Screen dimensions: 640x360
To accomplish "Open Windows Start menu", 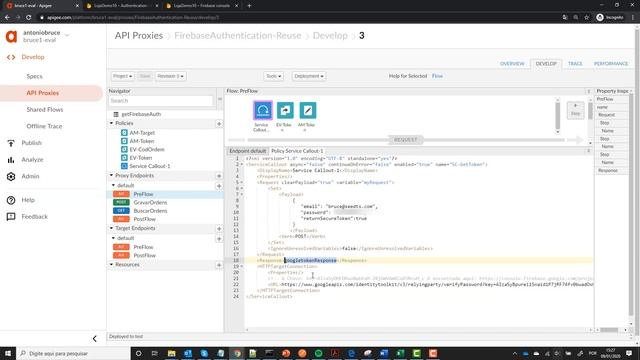I will point(8,353).
